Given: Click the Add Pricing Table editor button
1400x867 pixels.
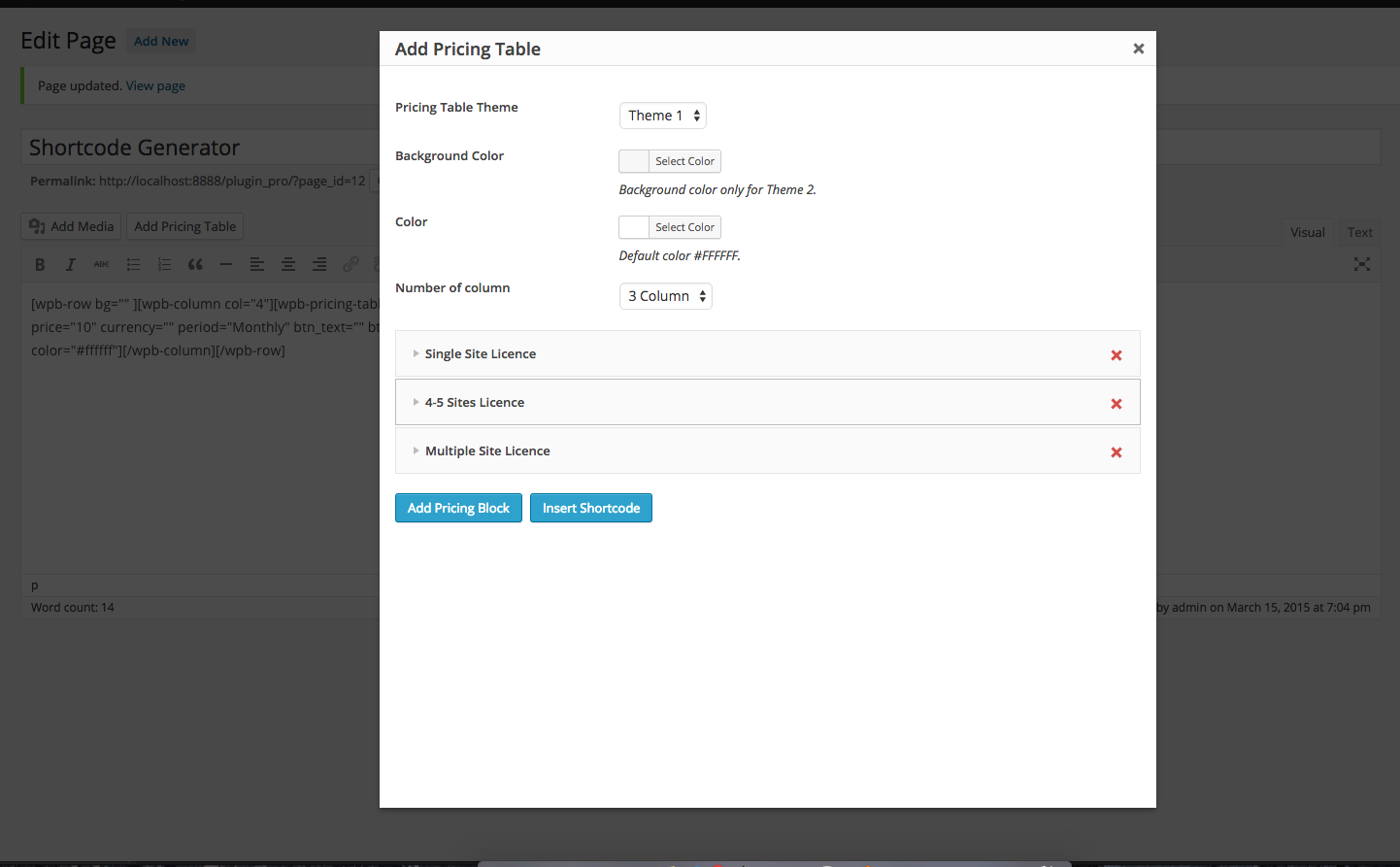Looking at the screenshot, I should [x=184, y=226].
